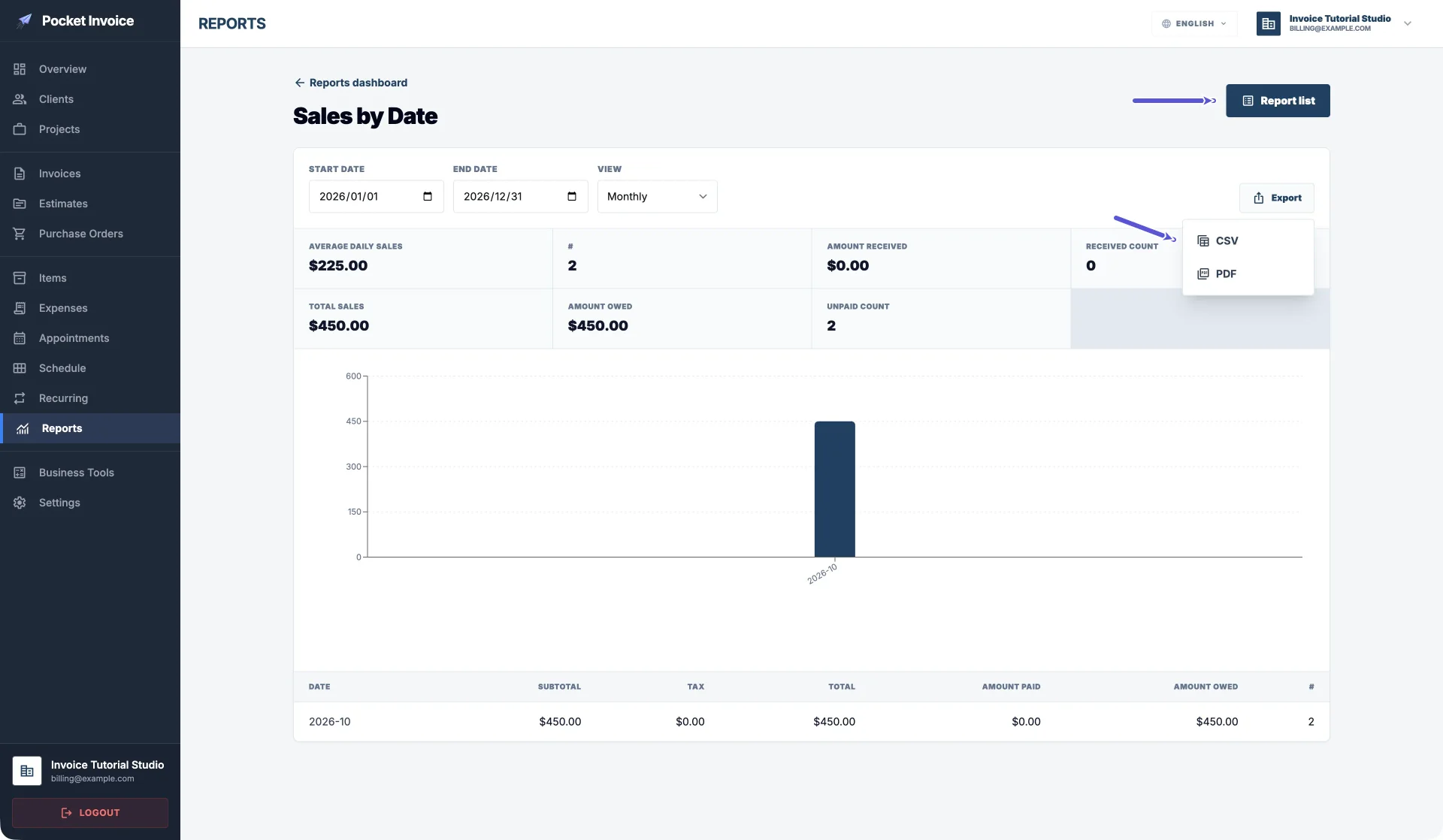Click the Estimates icon in sidebar
1443x840 pixels.
(20, 204)
